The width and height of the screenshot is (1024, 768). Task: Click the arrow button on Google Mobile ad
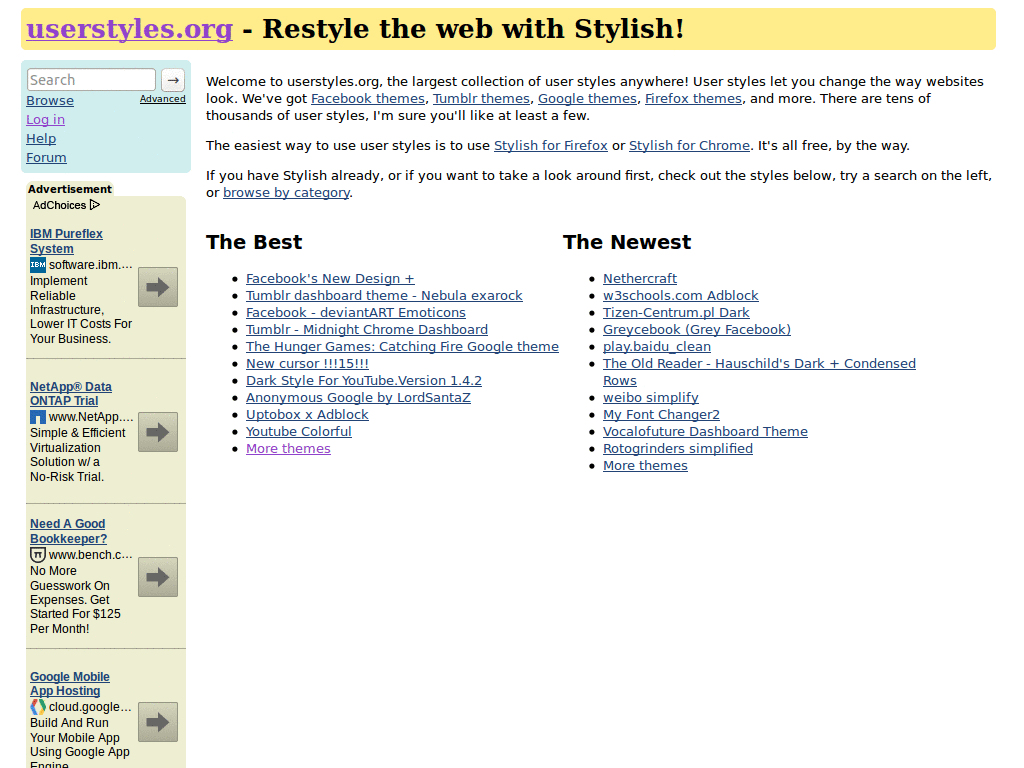coord(158,722)
